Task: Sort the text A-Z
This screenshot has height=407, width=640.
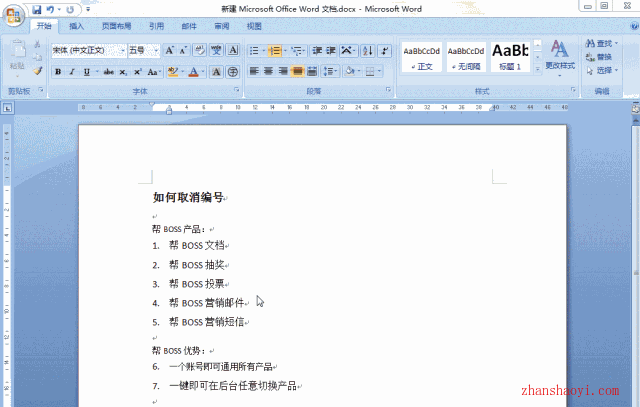Action: click(x=367, y=51)
